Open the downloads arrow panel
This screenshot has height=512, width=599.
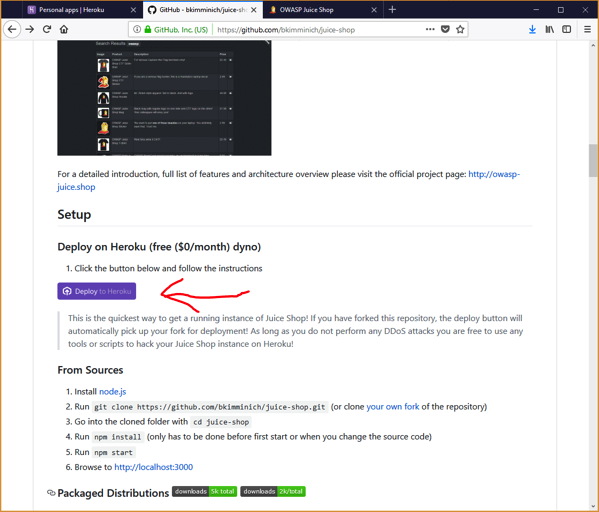tap(532, 29)
